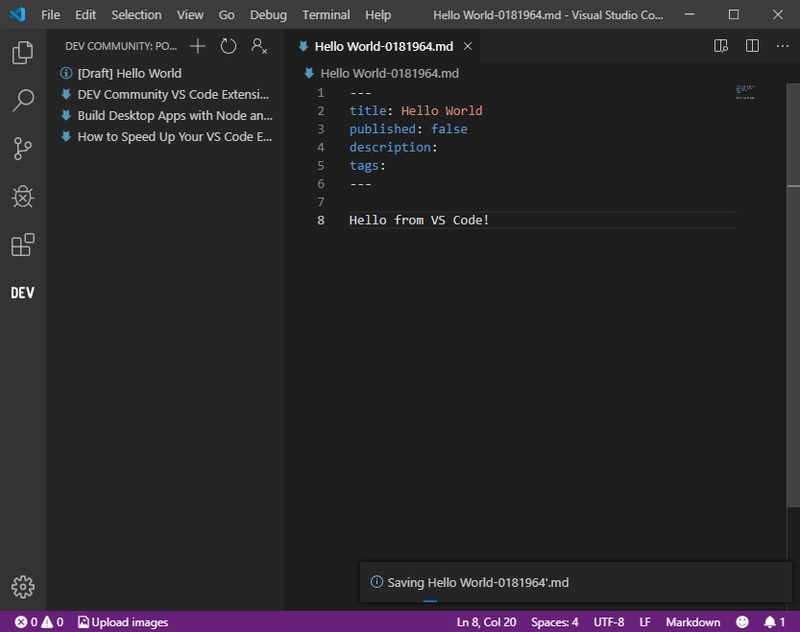The width and height of the screenshot is (800, 632).
Task: Click the DEV COMMUNITY: PO... panel title
Action: tap(121, 46)
